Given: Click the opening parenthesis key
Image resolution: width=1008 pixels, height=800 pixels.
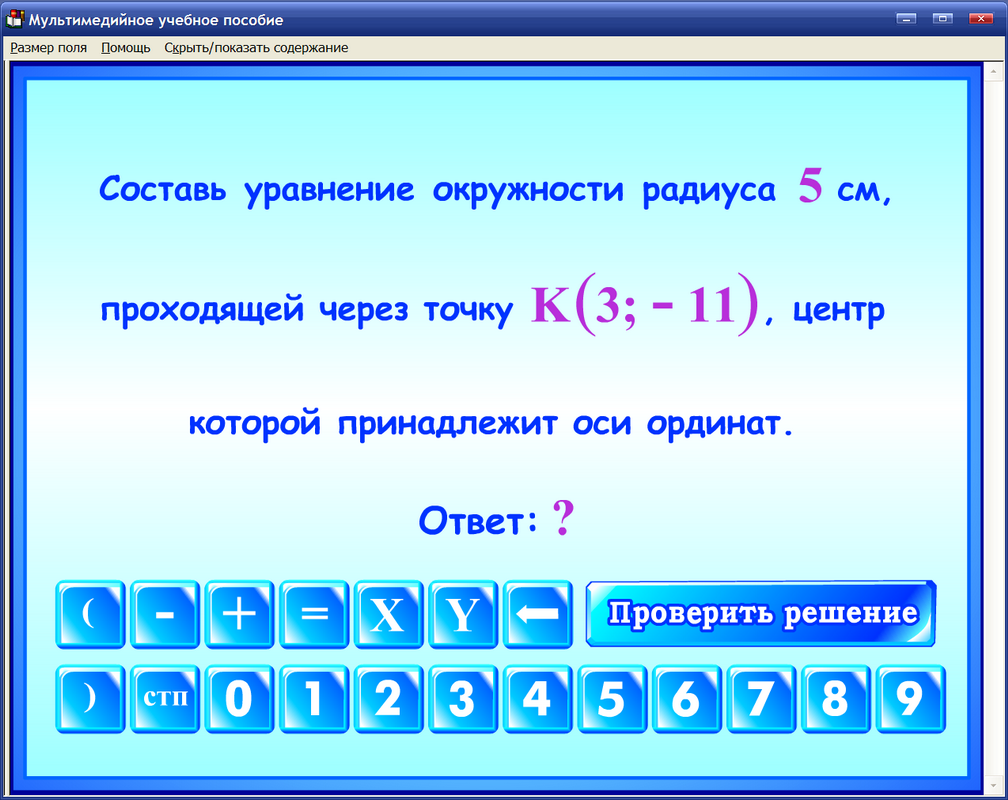Looking at the screenshot, I should coord(90,613).
